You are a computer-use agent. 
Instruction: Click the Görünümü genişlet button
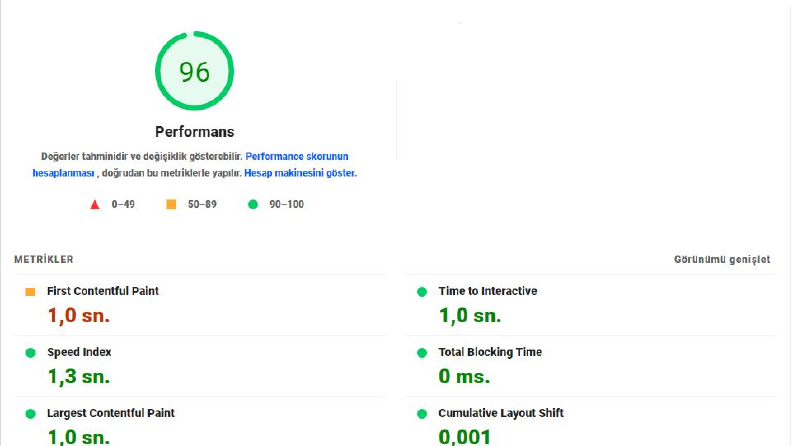tap(722, 259)
